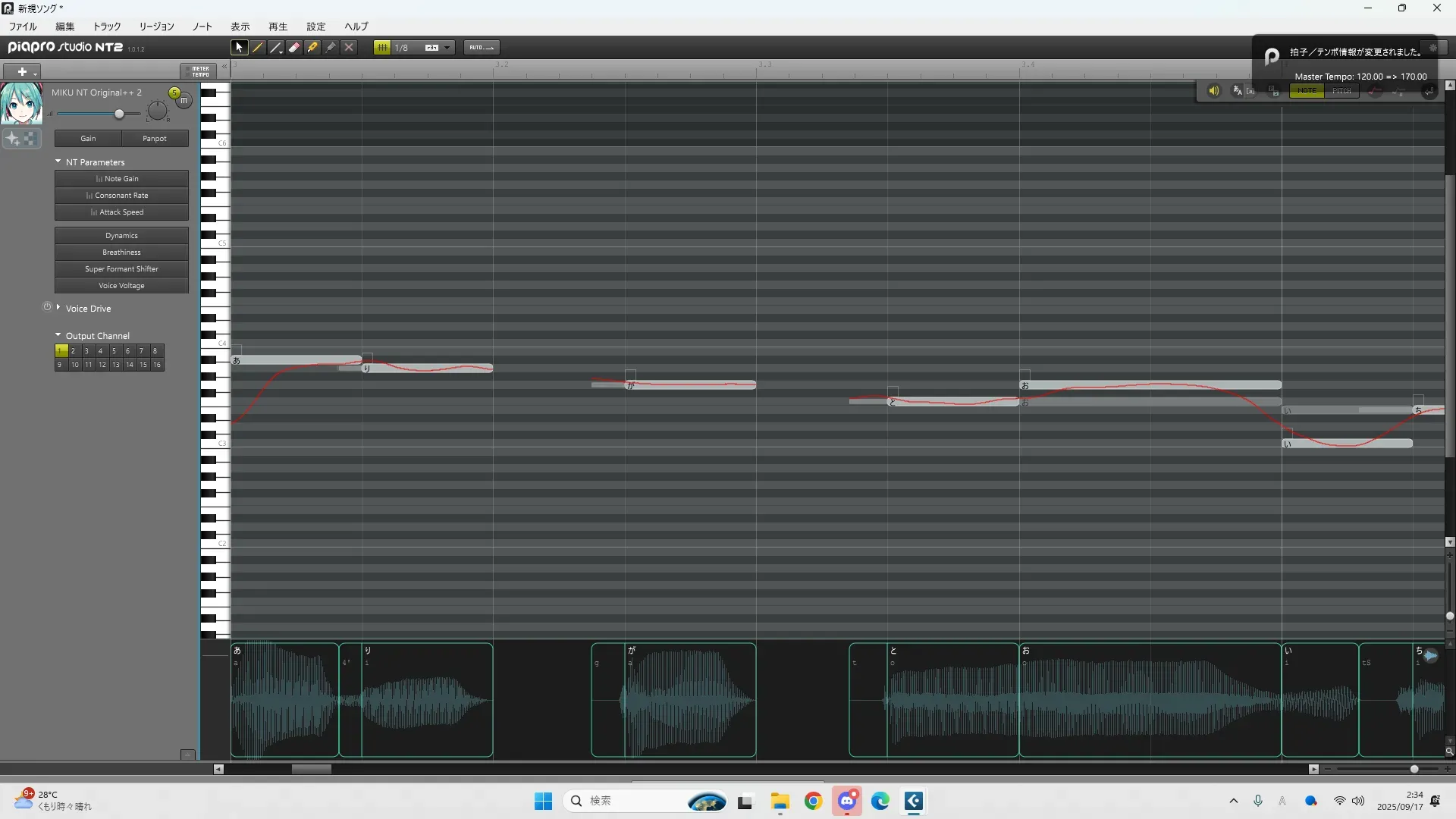This screenshot has height=819, width=1456.
Task: Toggle Solo on MIKU track
Action: tap(174, 93)
